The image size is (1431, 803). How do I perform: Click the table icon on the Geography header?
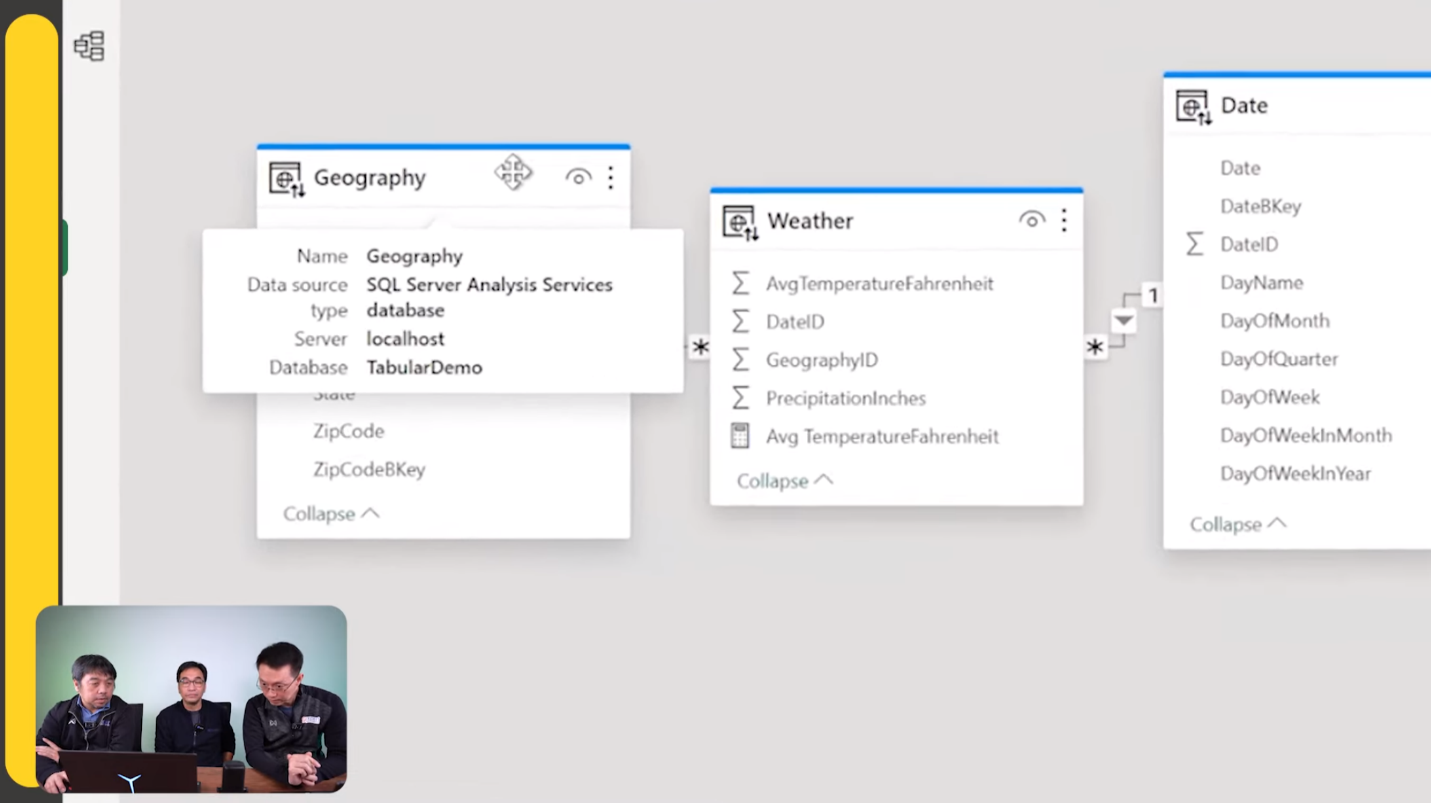tap(284, 176)
